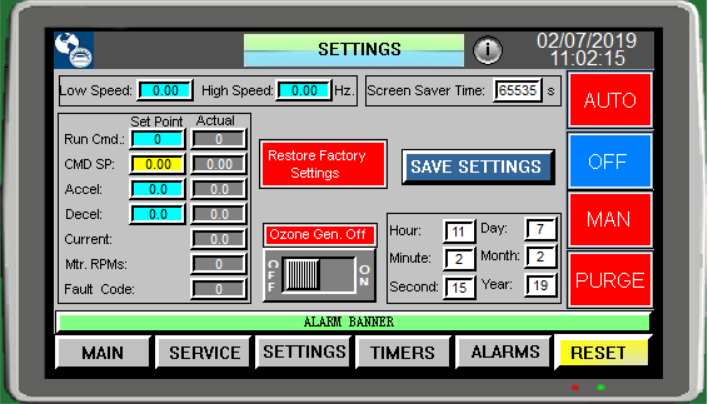Screen dimensions: 708x404
Task: Select AUTO operating mode
Action: coord(609,101)
